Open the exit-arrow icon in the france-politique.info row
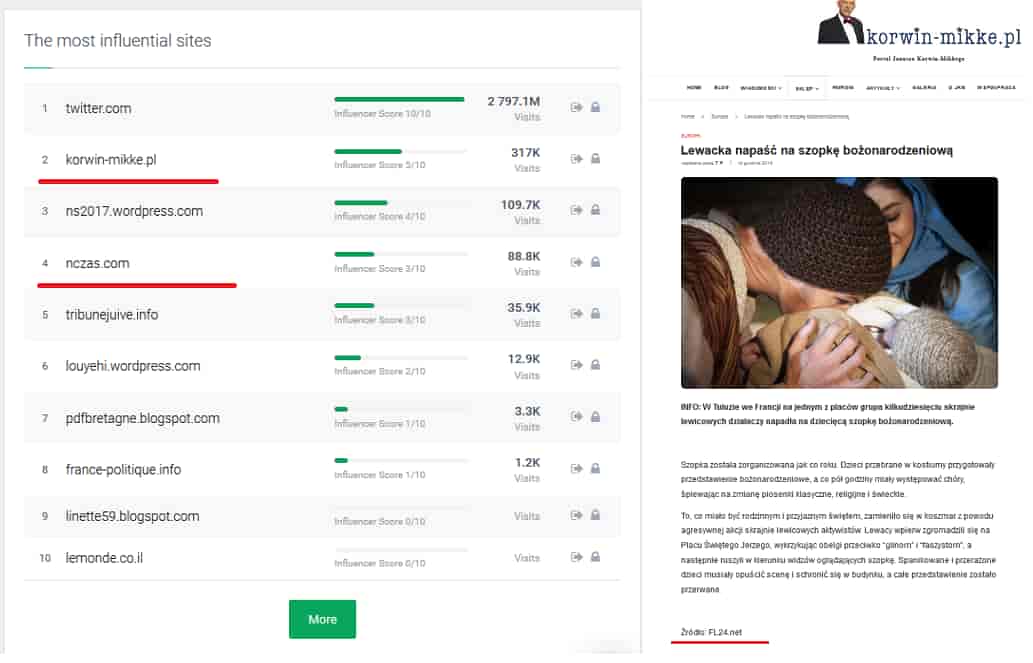 click(576, 468)
